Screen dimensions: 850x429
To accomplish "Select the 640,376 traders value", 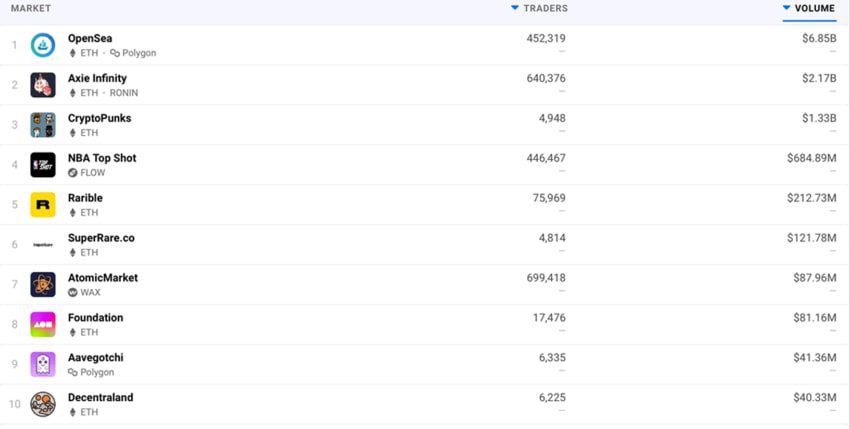I will click(546, 78).
